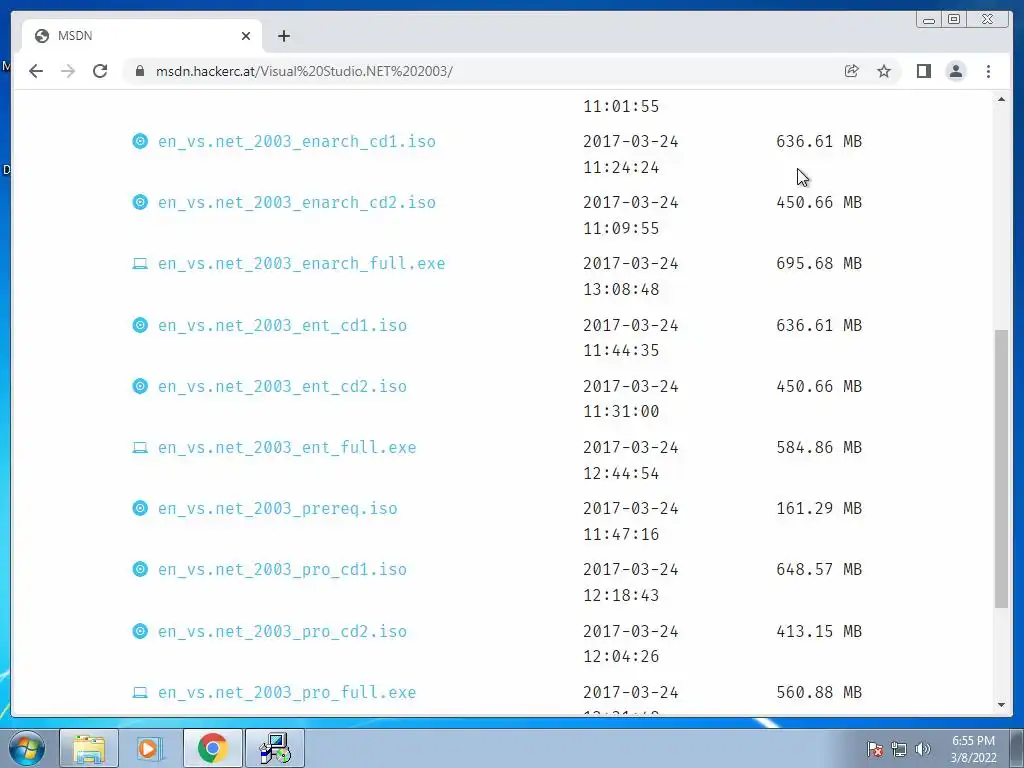Download en_vs.net_2003_enarch_cd2.iso
1024x768 pixels.
(296, 202)
